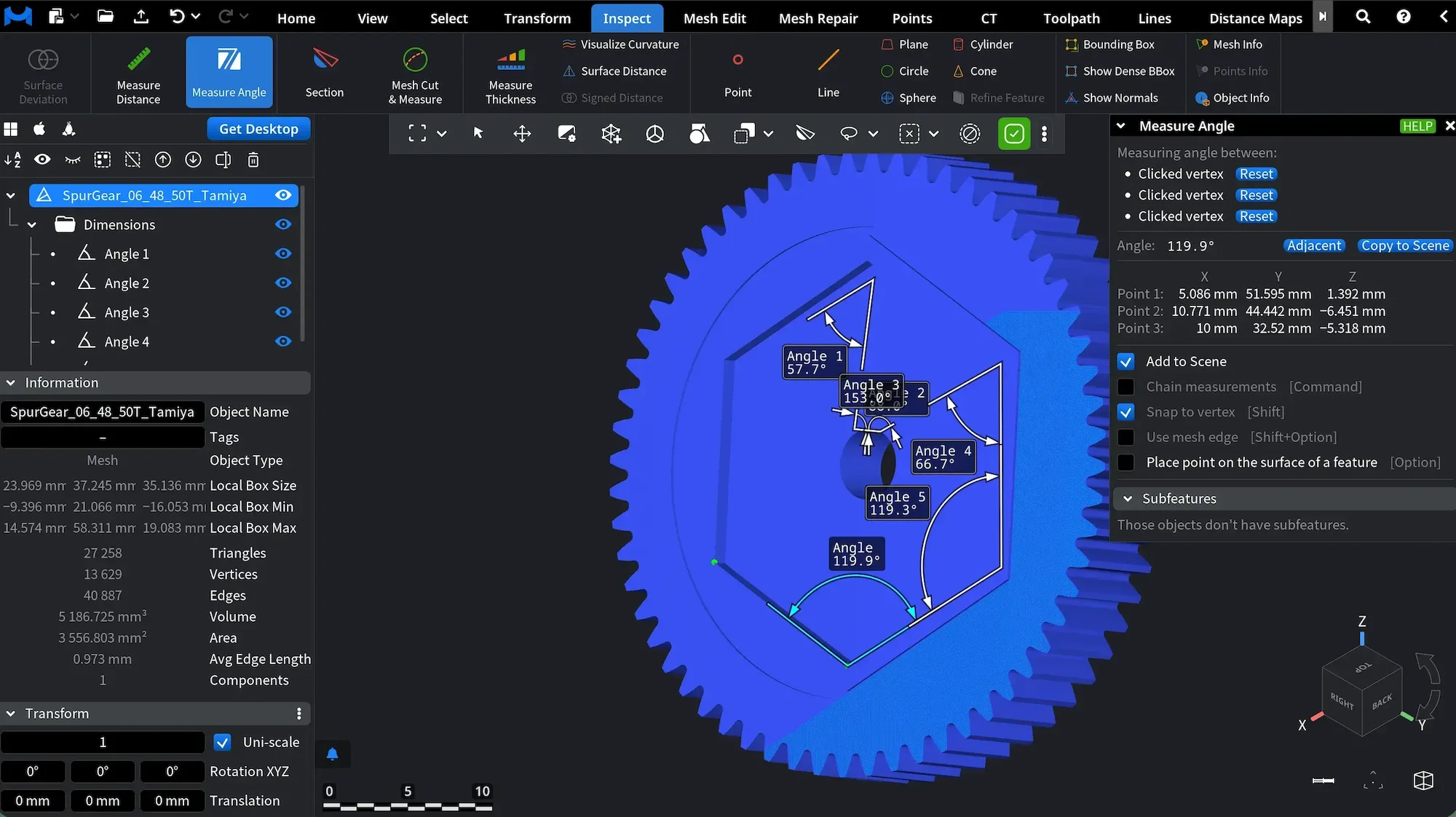Click the uniform scale value field

tap(103, 742)
